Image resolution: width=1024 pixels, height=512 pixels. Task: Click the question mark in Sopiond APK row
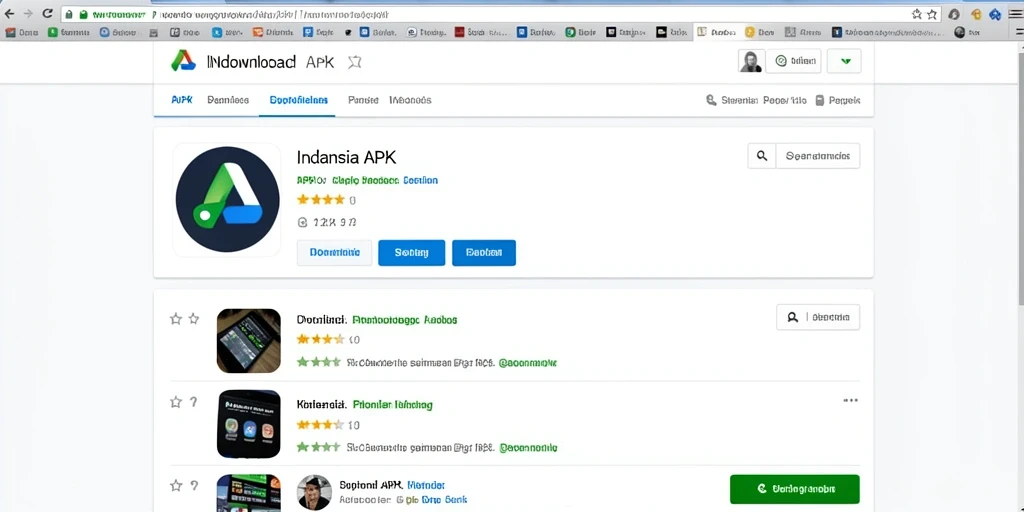194,485
